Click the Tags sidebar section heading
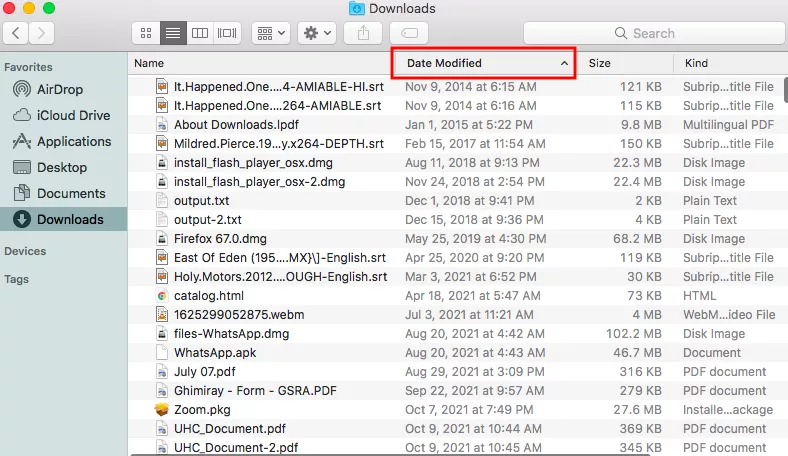 (17, 279)
